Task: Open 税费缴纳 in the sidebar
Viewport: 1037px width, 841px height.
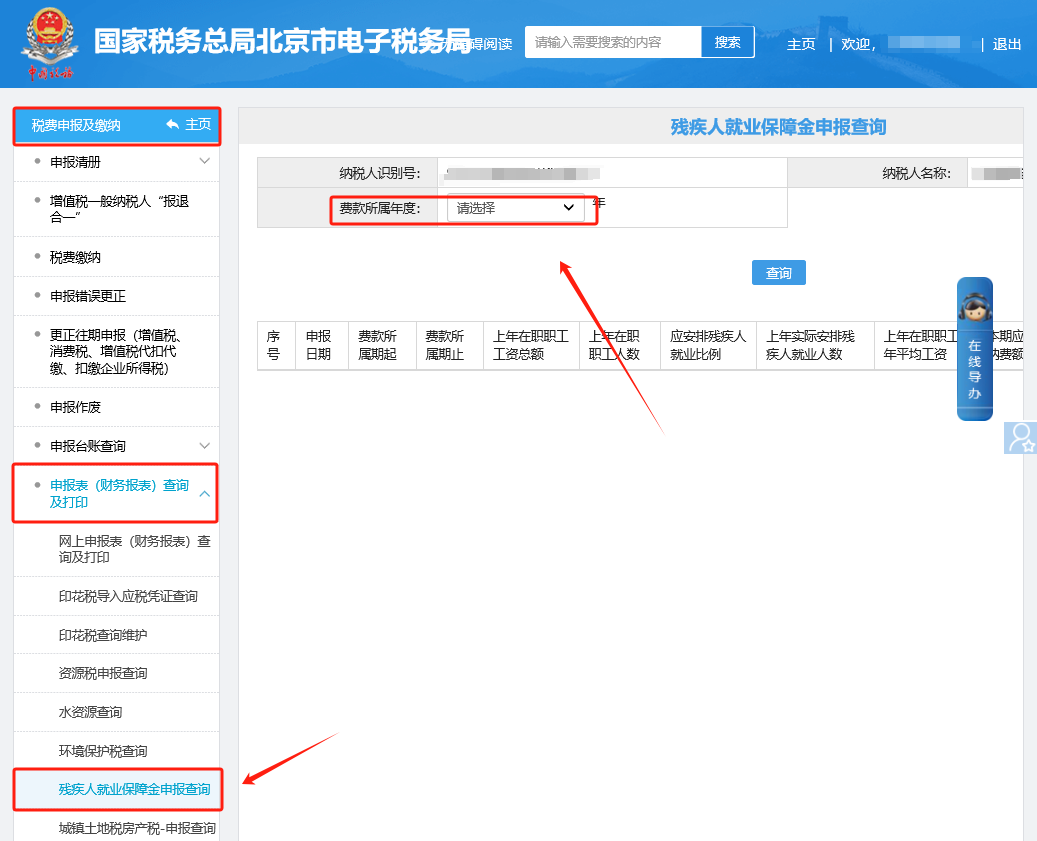Action: click(75, 257)
